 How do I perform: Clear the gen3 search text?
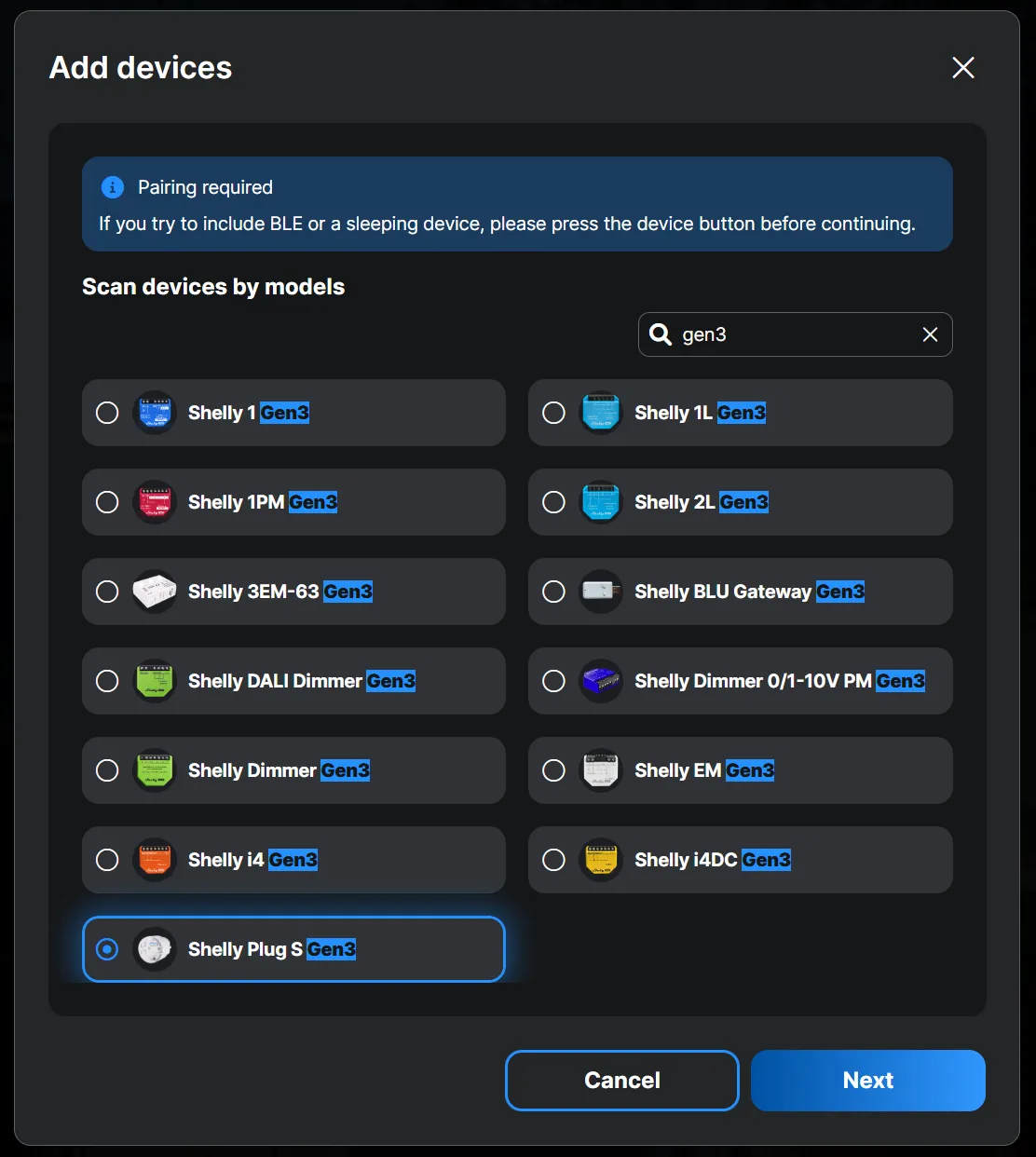tap(930, 334)
